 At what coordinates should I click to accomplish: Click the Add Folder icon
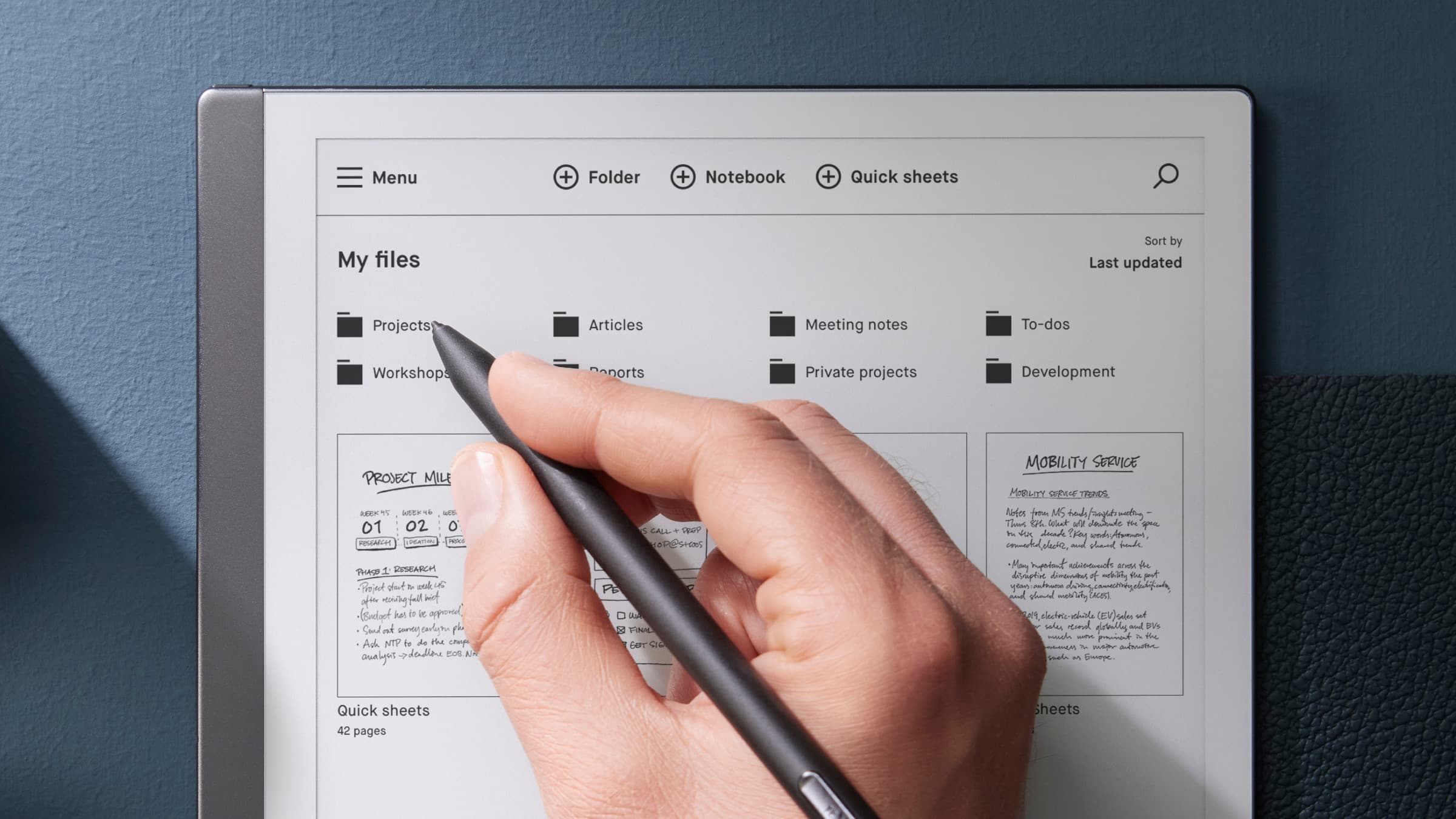pyautogui.click(x=564, y=176)
